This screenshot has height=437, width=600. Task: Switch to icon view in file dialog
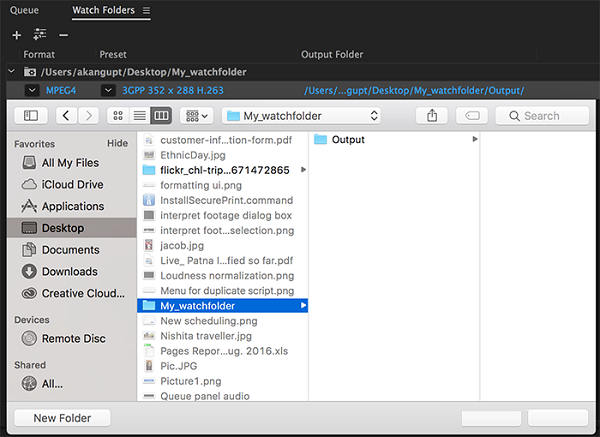[118, 116]
